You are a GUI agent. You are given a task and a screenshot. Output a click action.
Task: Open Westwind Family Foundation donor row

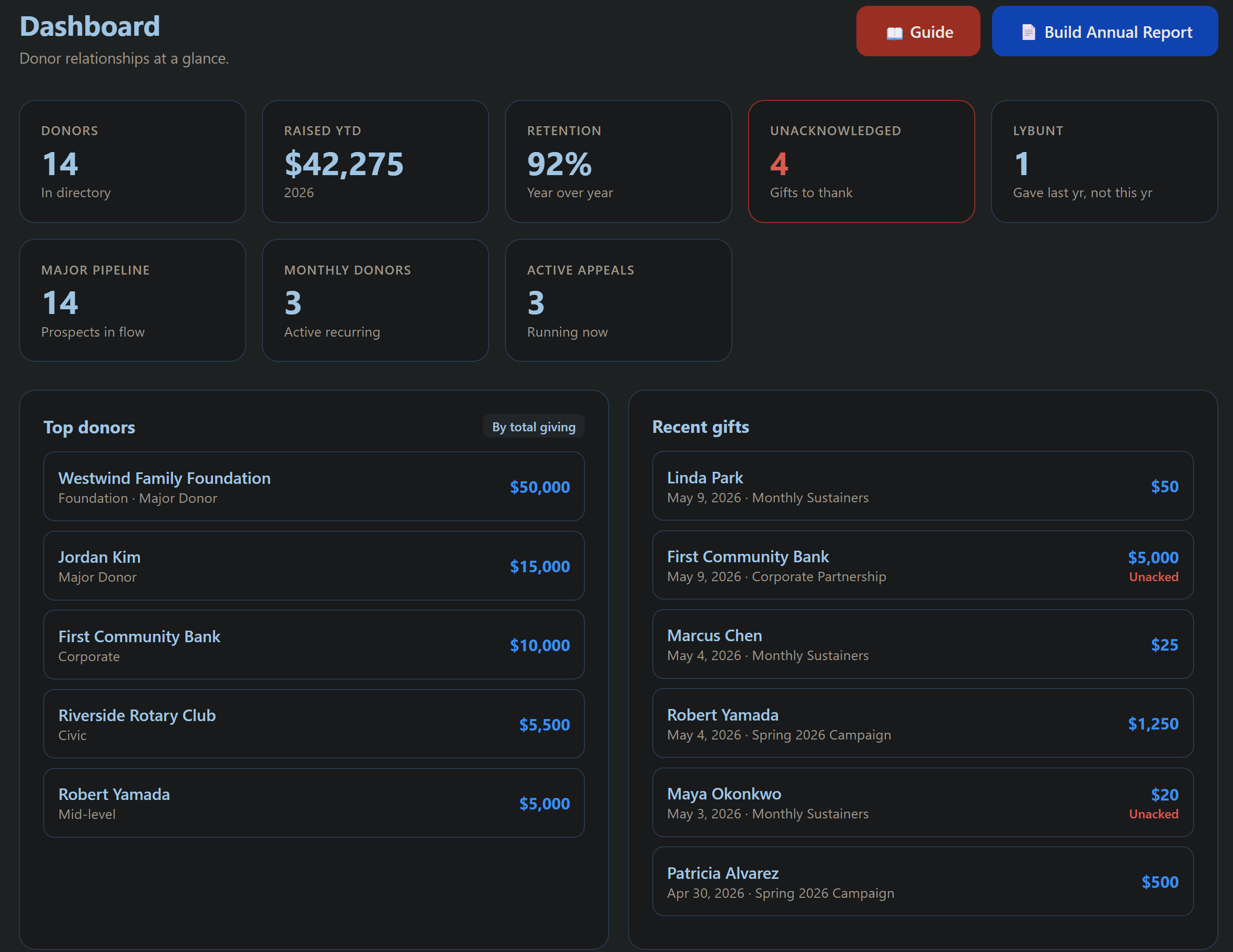click(x=314, y=486)
